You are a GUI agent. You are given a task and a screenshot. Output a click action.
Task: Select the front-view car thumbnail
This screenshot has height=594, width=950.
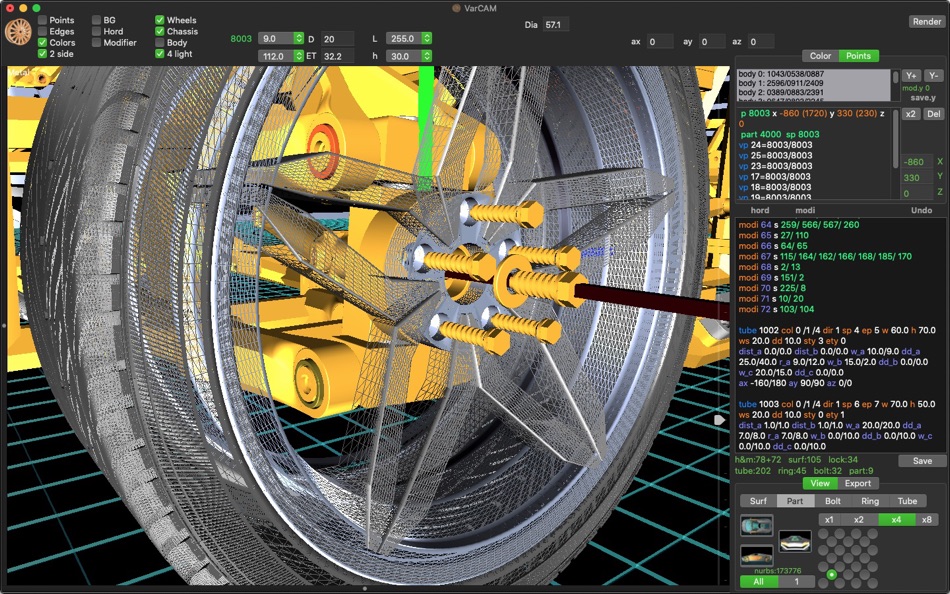click(x=795, y=541)
